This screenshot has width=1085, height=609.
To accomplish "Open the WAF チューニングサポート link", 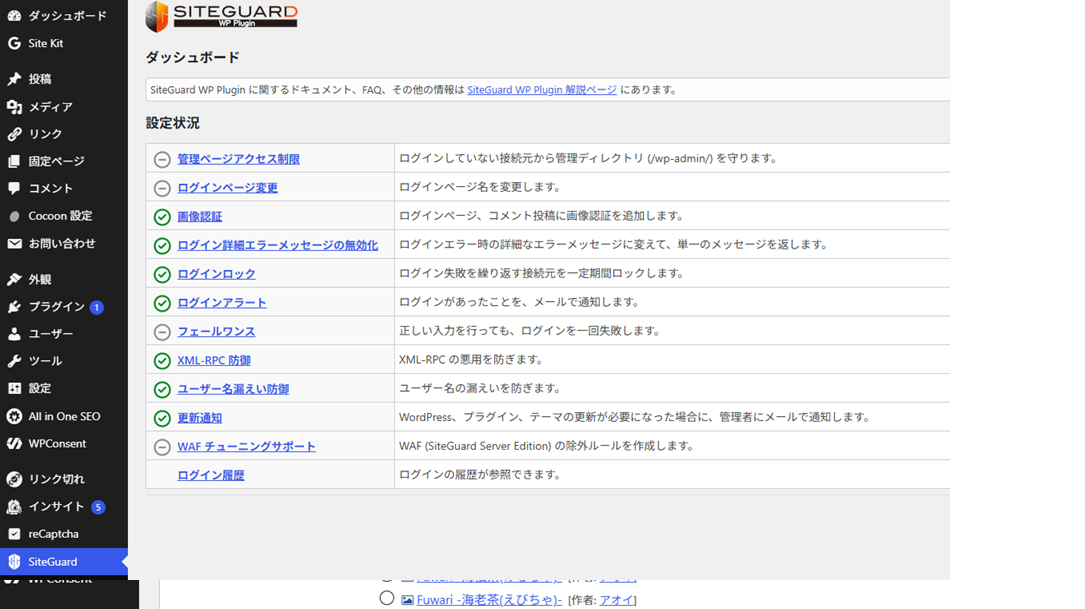I will click(x=246, y=446).
